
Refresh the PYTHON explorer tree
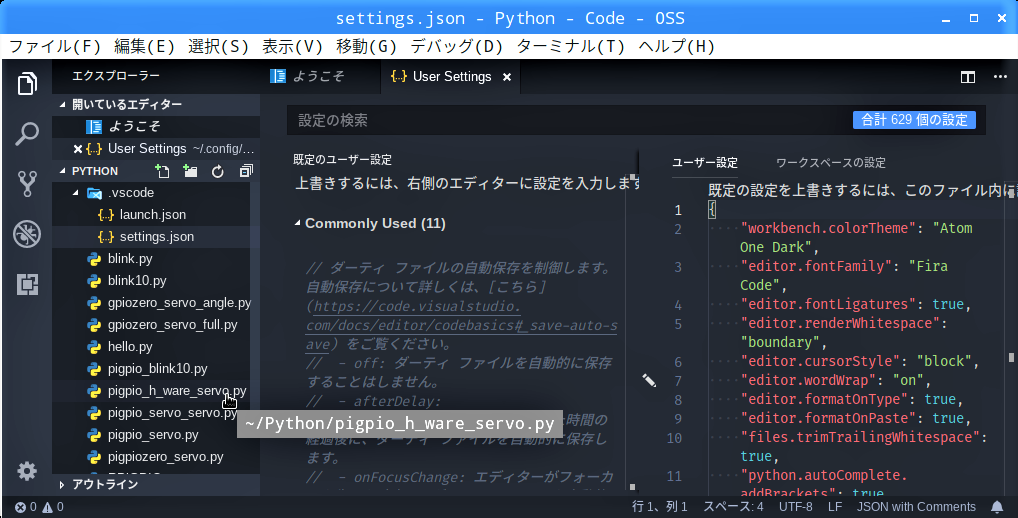217,171
